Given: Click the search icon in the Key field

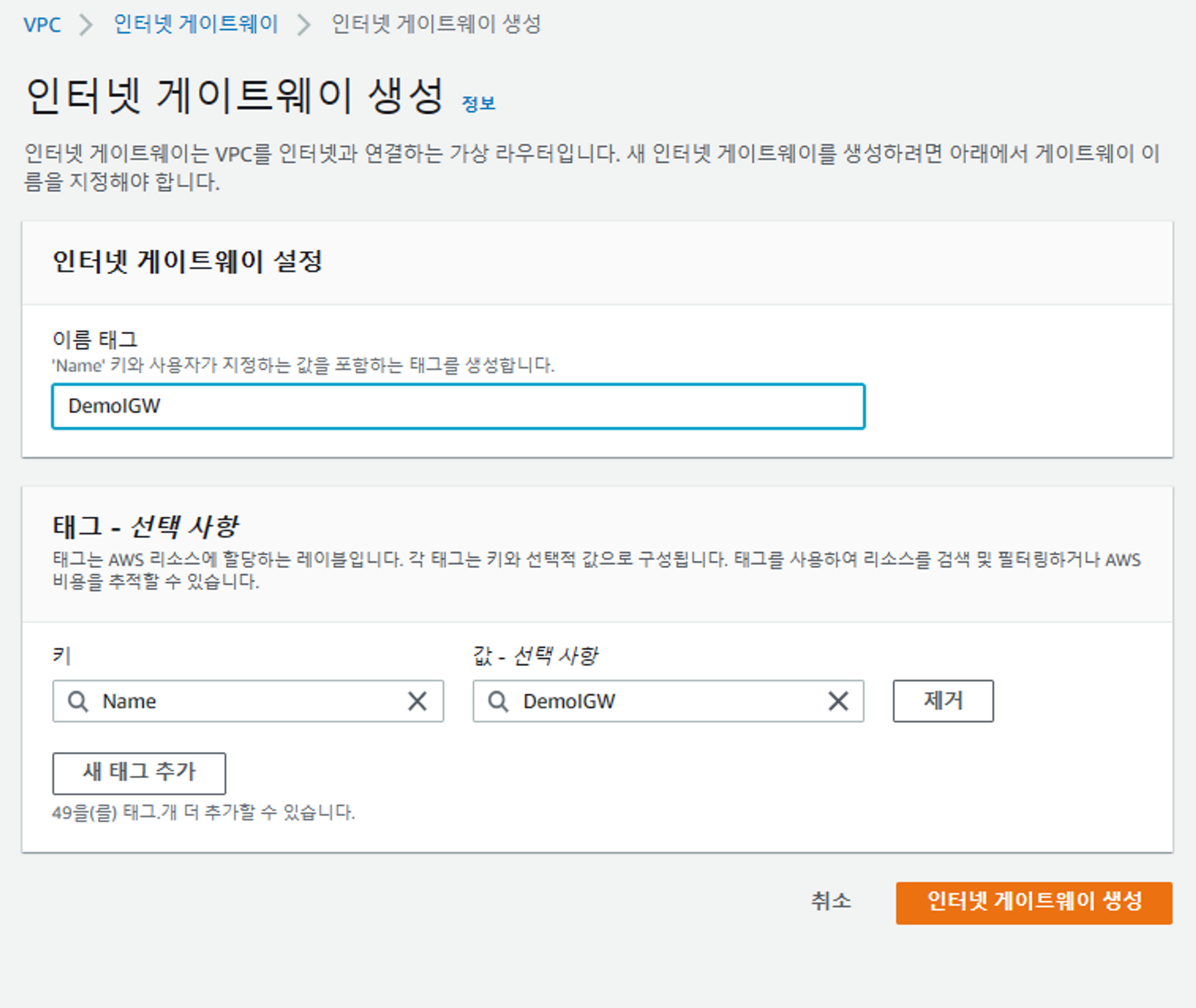Looking at the screenshot, I should tap(78, 701).
